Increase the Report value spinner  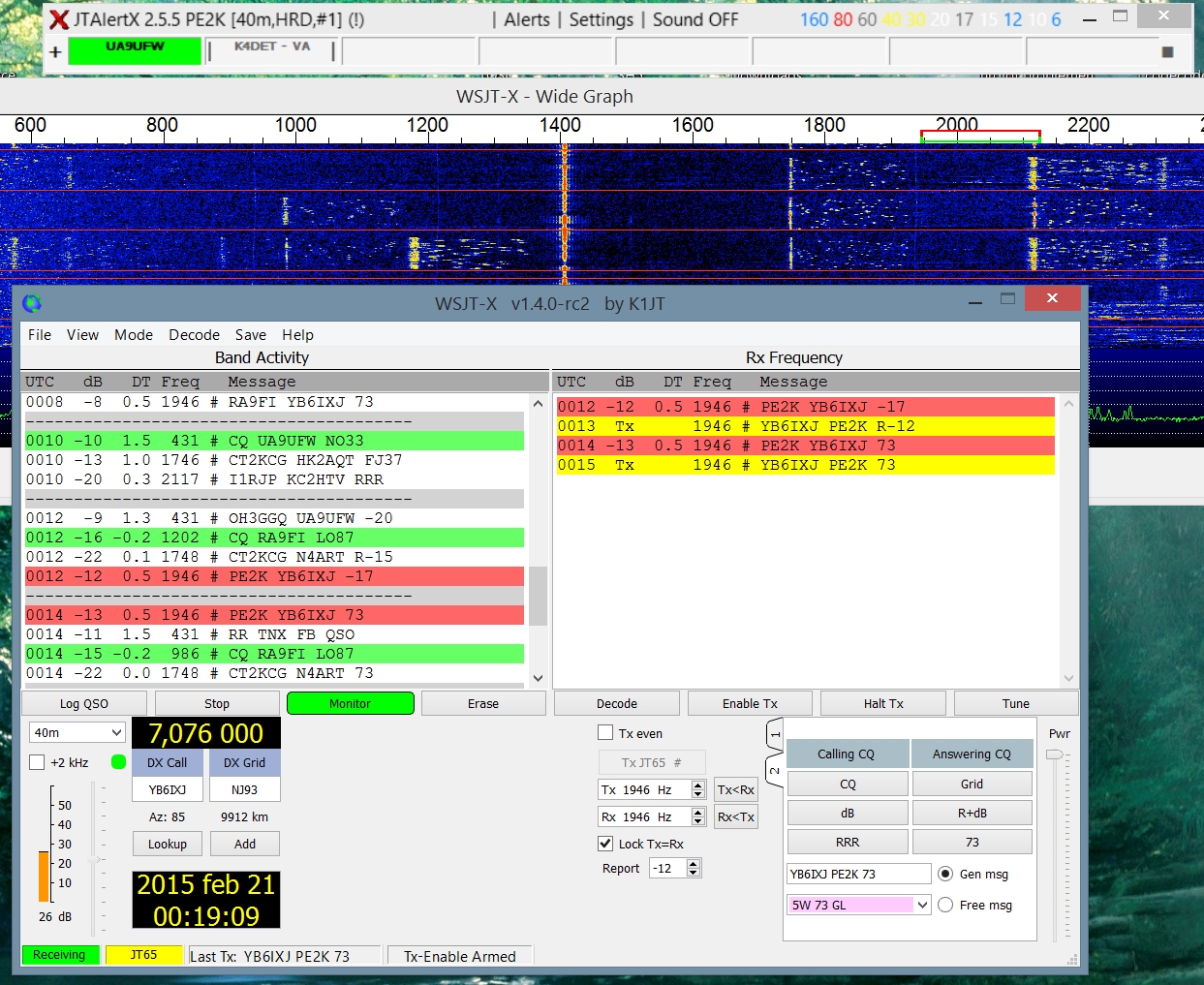click(x=694, y=863)
